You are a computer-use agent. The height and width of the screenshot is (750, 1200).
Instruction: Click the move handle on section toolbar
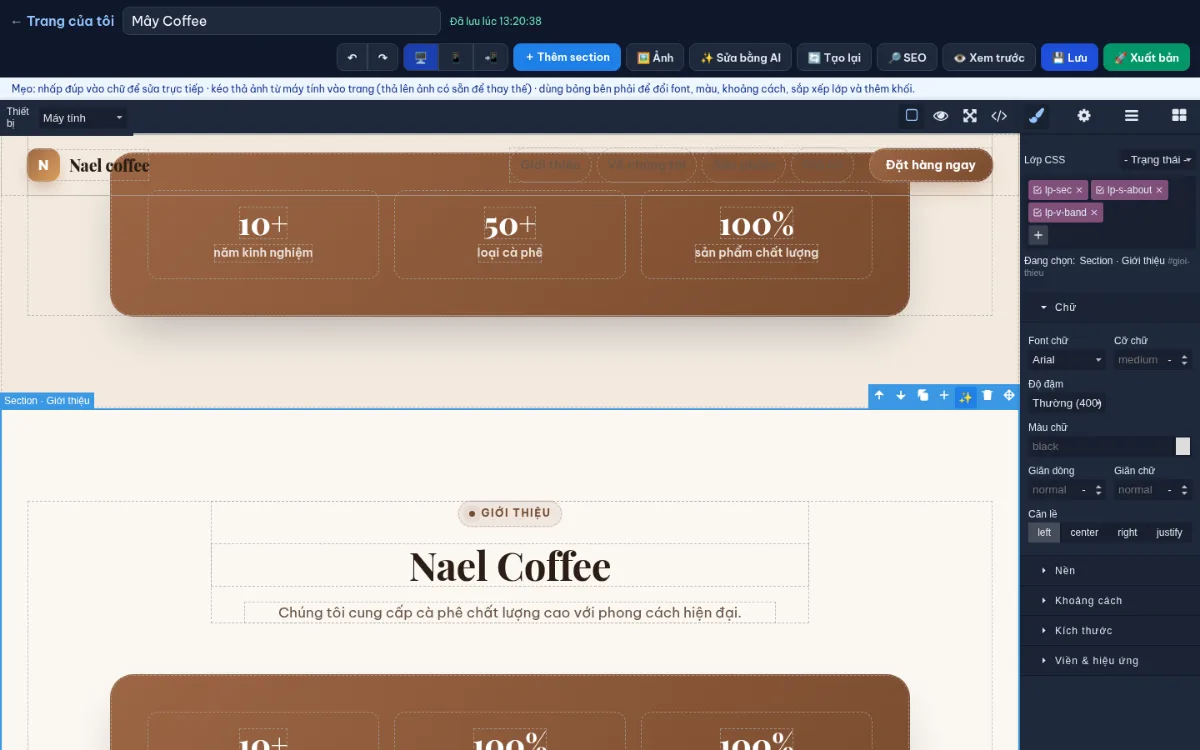(x=1009, y=396)
